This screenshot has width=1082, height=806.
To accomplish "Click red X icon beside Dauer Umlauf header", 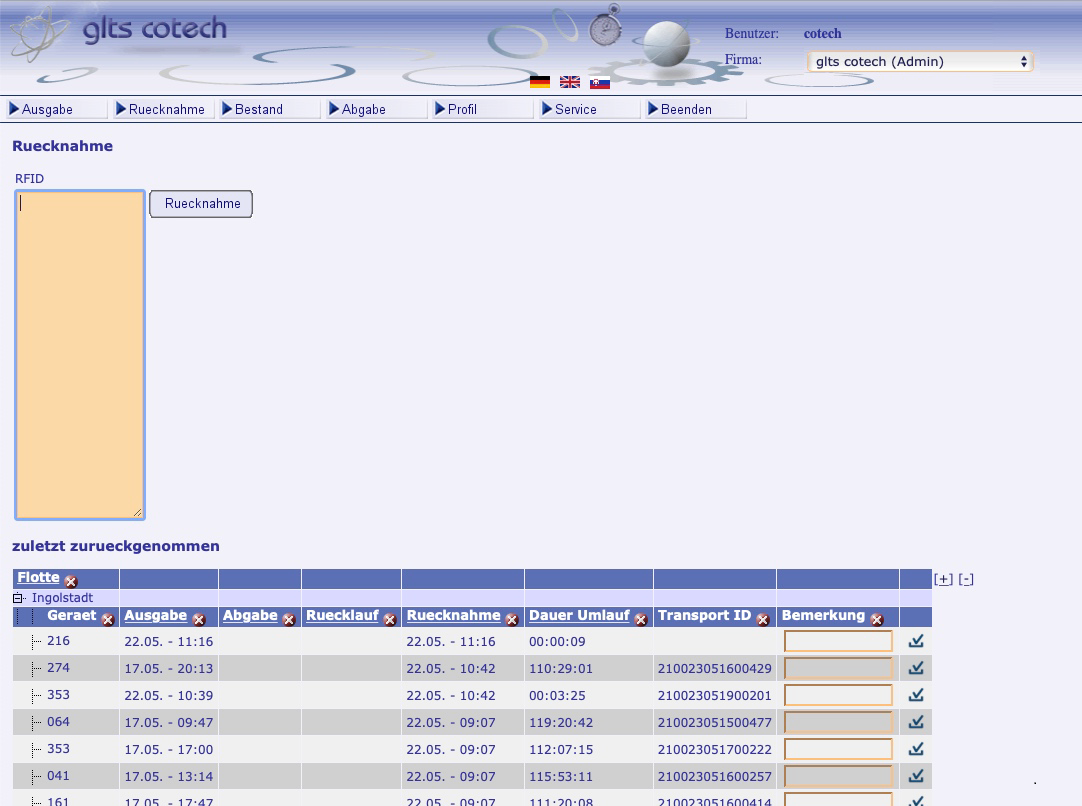I will 641,619.
